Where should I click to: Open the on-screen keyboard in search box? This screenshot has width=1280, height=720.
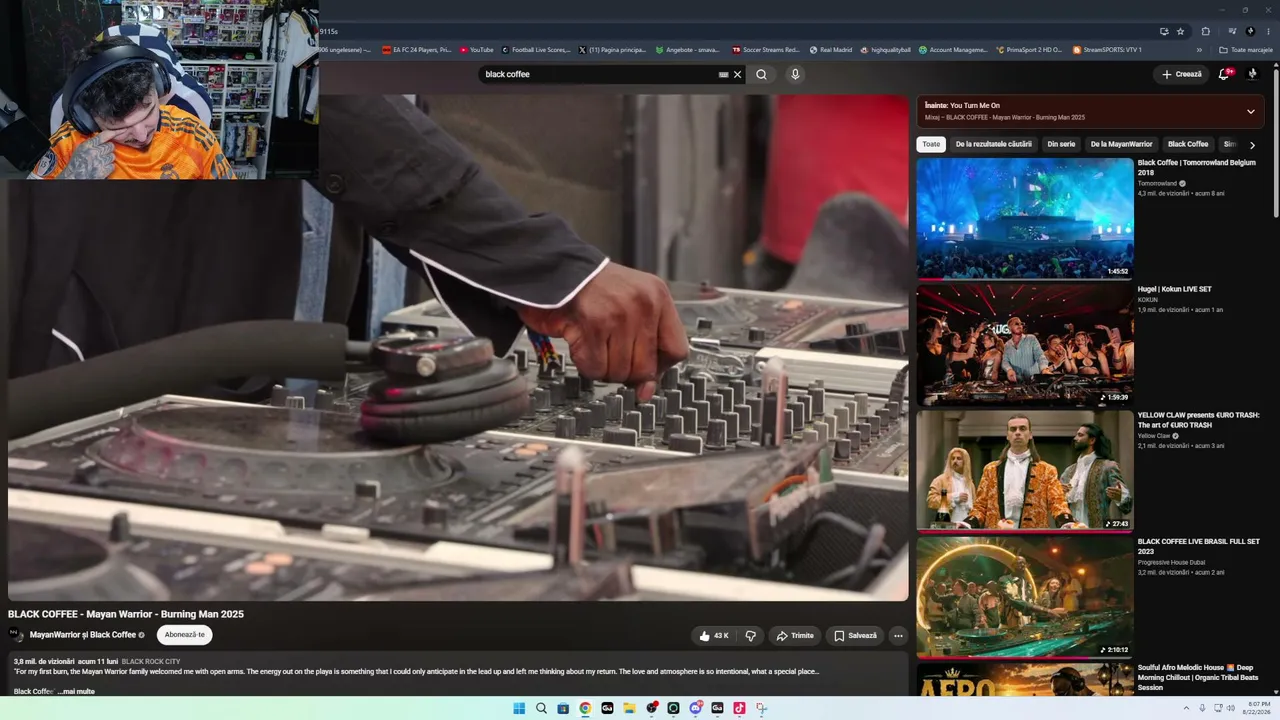pos(723,74)
